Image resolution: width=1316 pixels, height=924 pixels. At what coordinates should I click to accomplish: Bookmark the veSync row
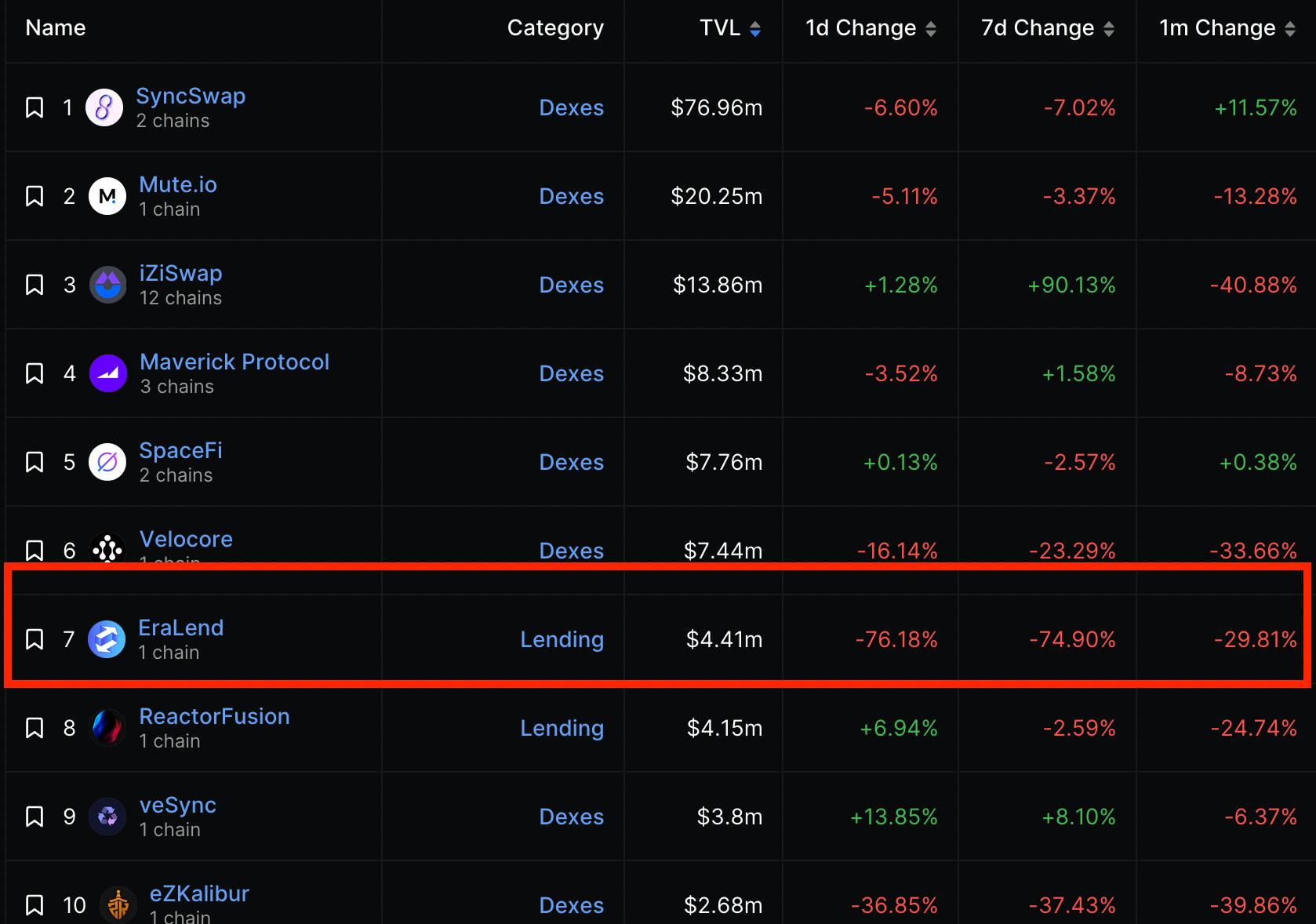pyautogui.click(x=35, y=817)
